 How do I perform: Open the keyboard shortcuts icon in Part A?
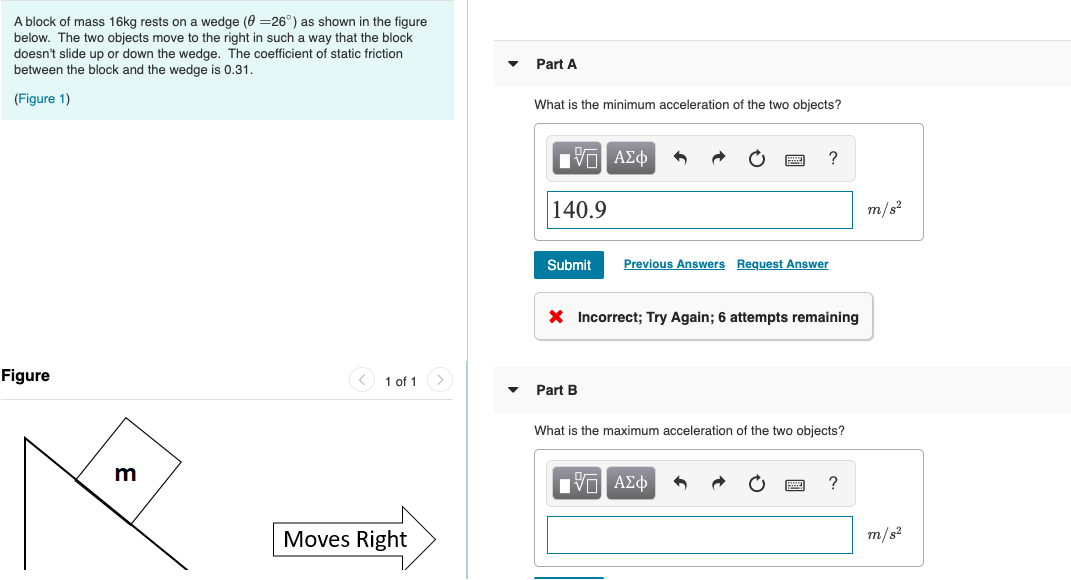point(794,157)
